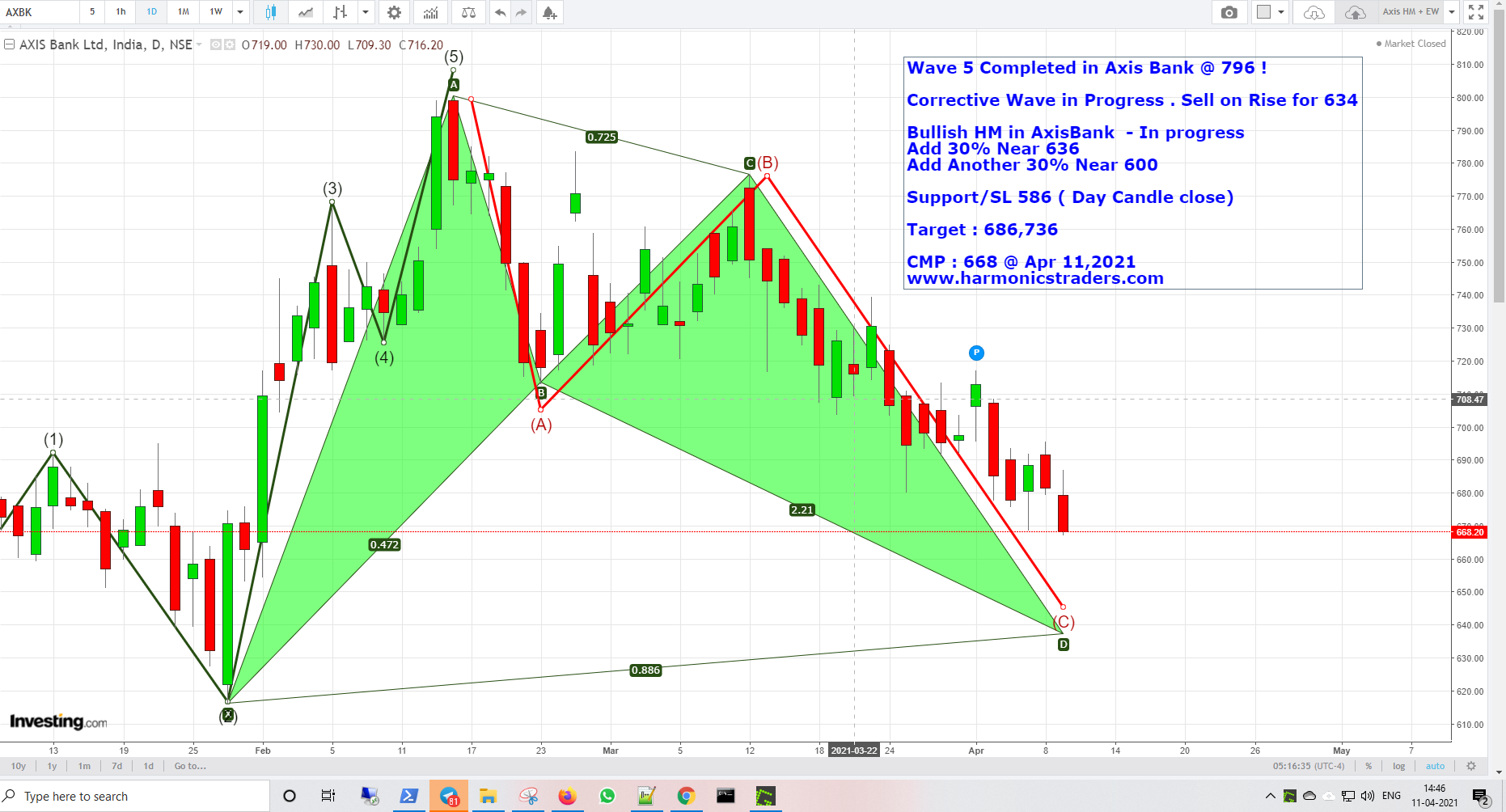The width and height of the screenshot is (1506, 812).
Task: Switch to the 1h interval tab
Action: (120, 12)
